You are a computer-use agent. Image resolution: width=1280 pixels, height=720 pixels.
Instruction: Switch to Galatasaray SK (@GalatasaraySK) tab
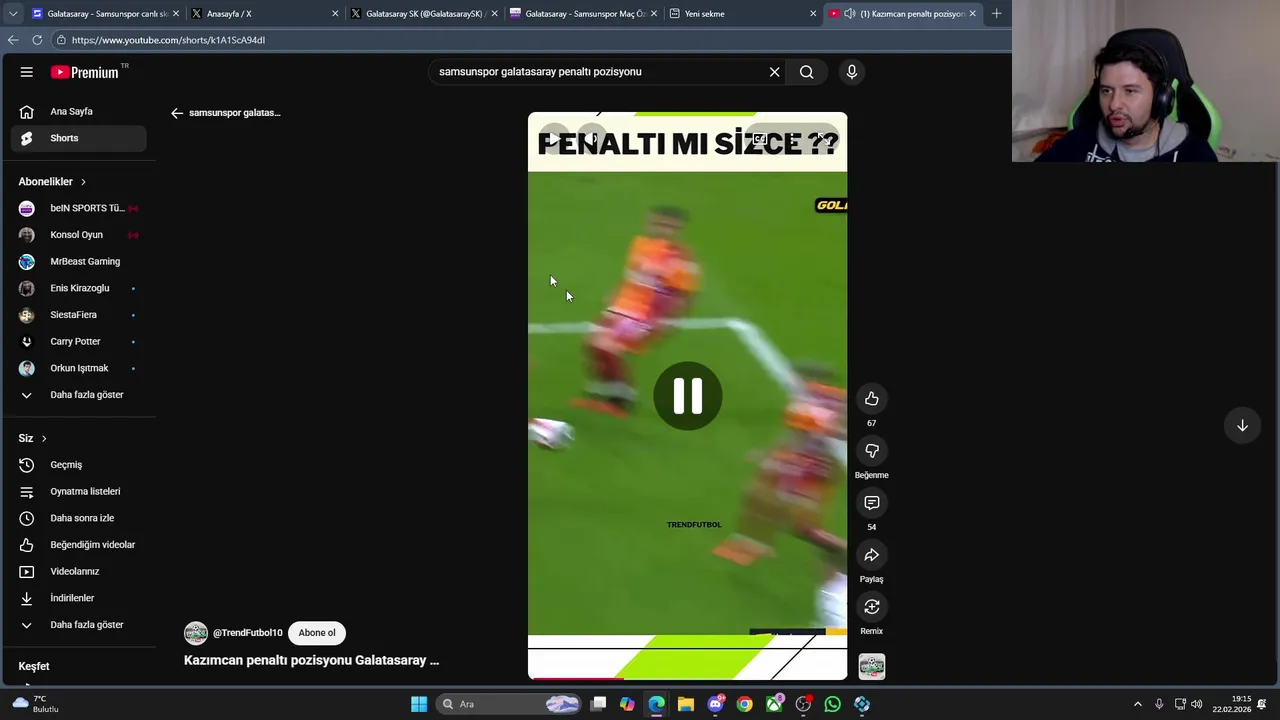tap(424, 14)
